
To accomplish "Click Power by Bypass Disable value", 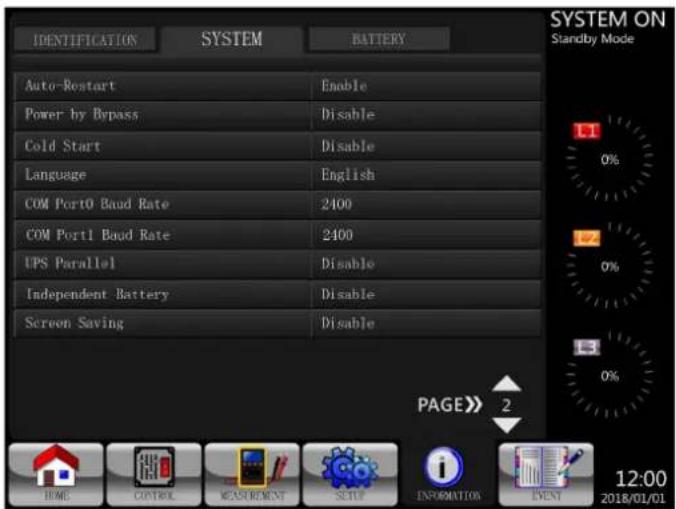I will coord(348,114).
